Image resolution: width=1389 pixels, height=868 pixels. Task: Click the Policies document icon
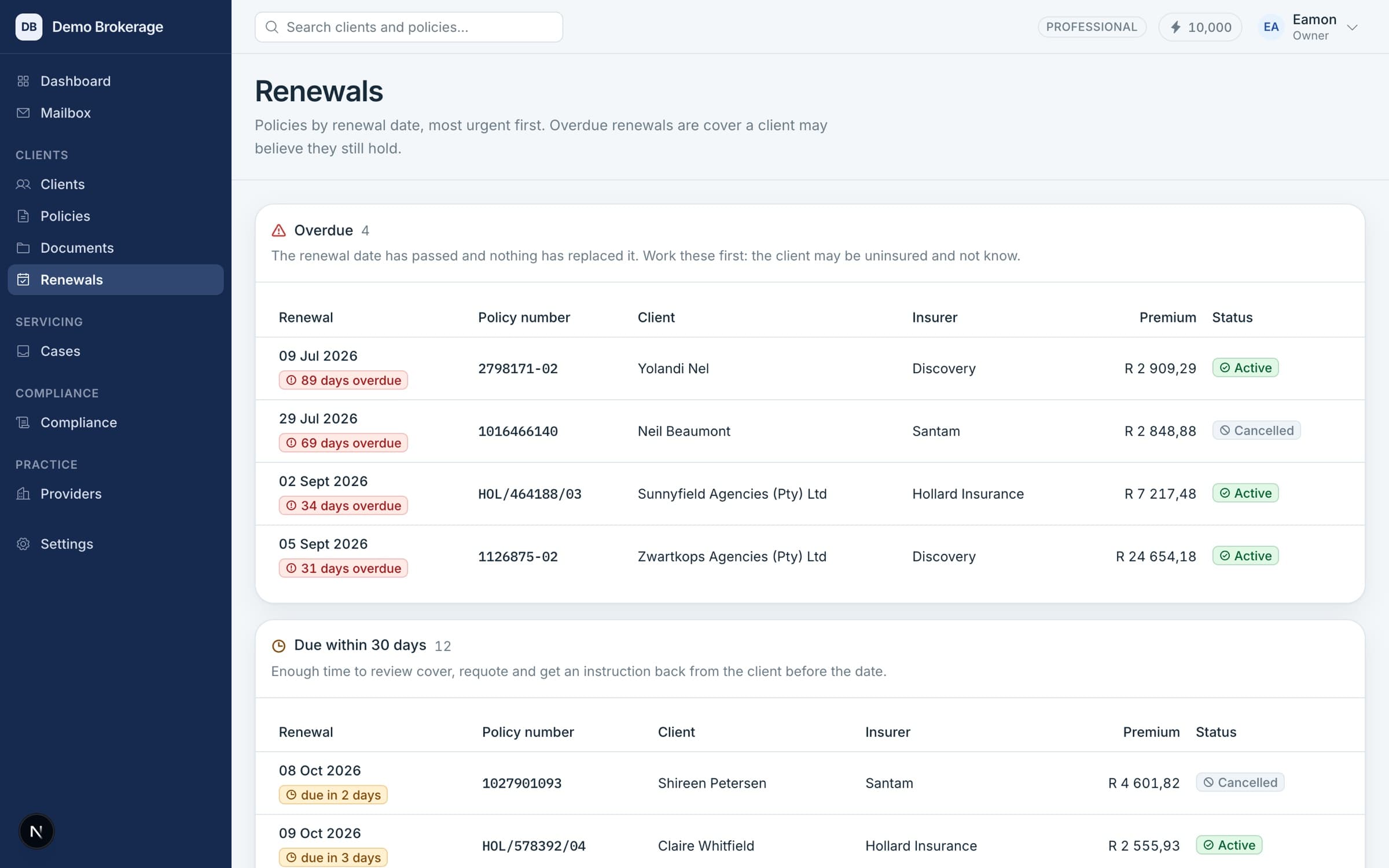(x=23, y=216)
